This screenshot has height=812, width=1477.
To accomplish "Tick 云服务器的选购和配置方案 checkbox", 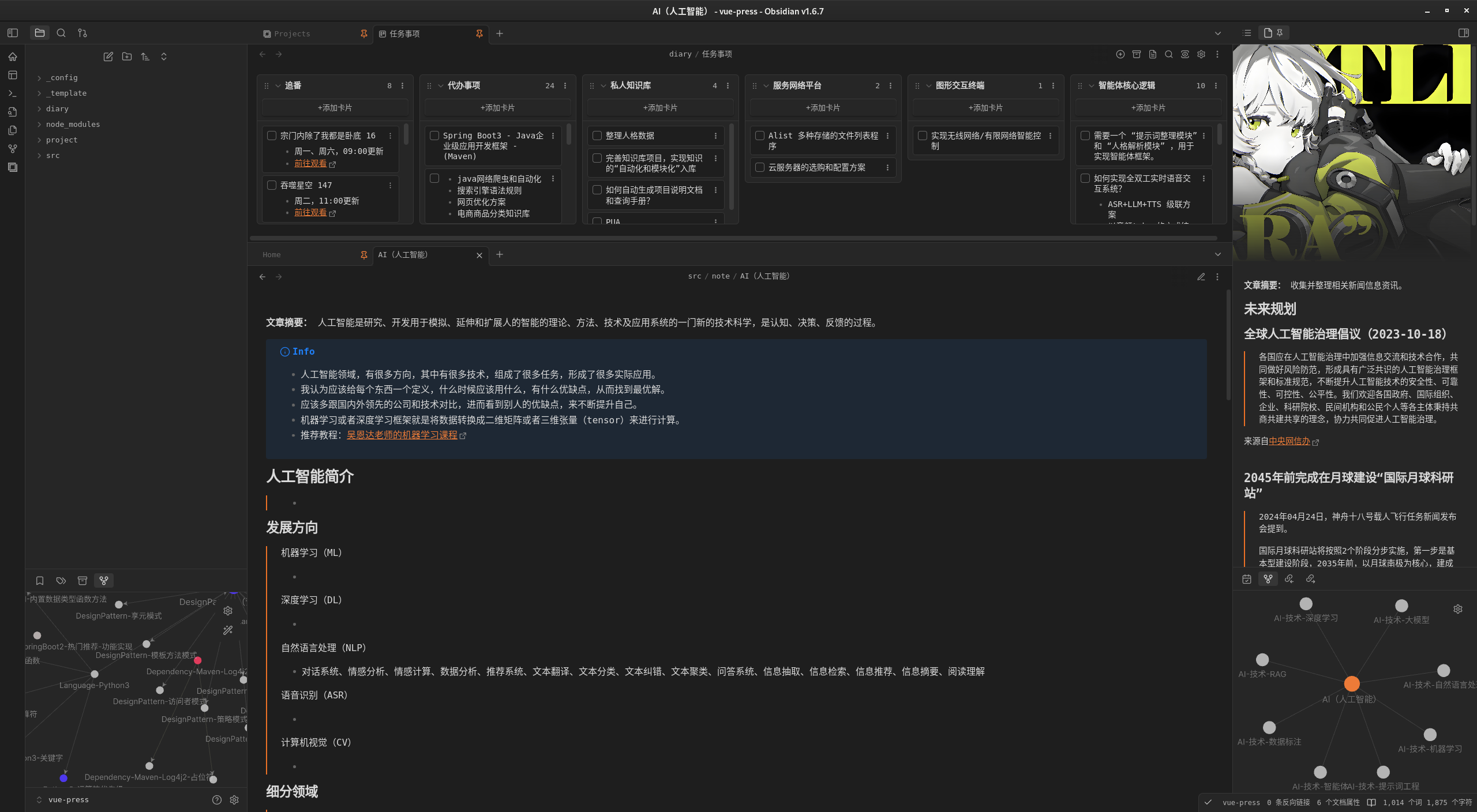I will click(760, 167).
